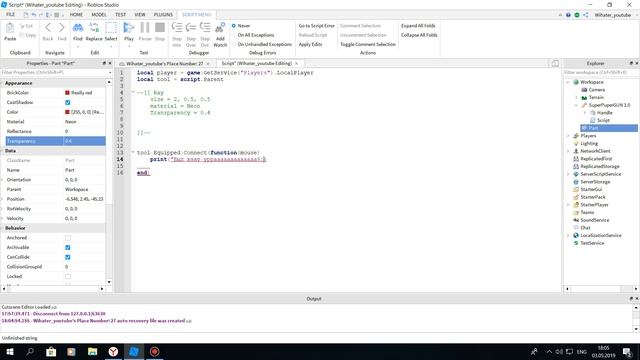The image size is (640, 360).
Task: Click the Cut clipboard button
Action: [x=26, y=26]
